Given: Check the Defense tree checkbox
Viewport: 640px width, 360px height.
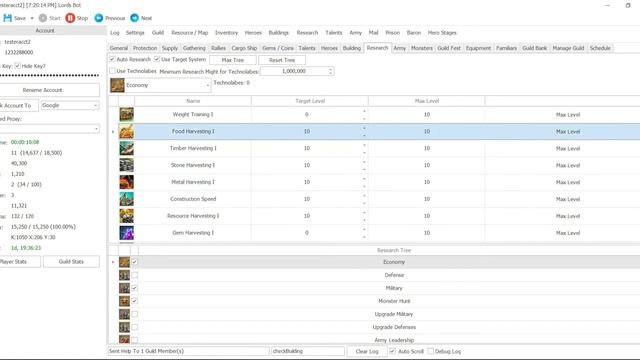Looking at the screenshot, I should 135,275.
